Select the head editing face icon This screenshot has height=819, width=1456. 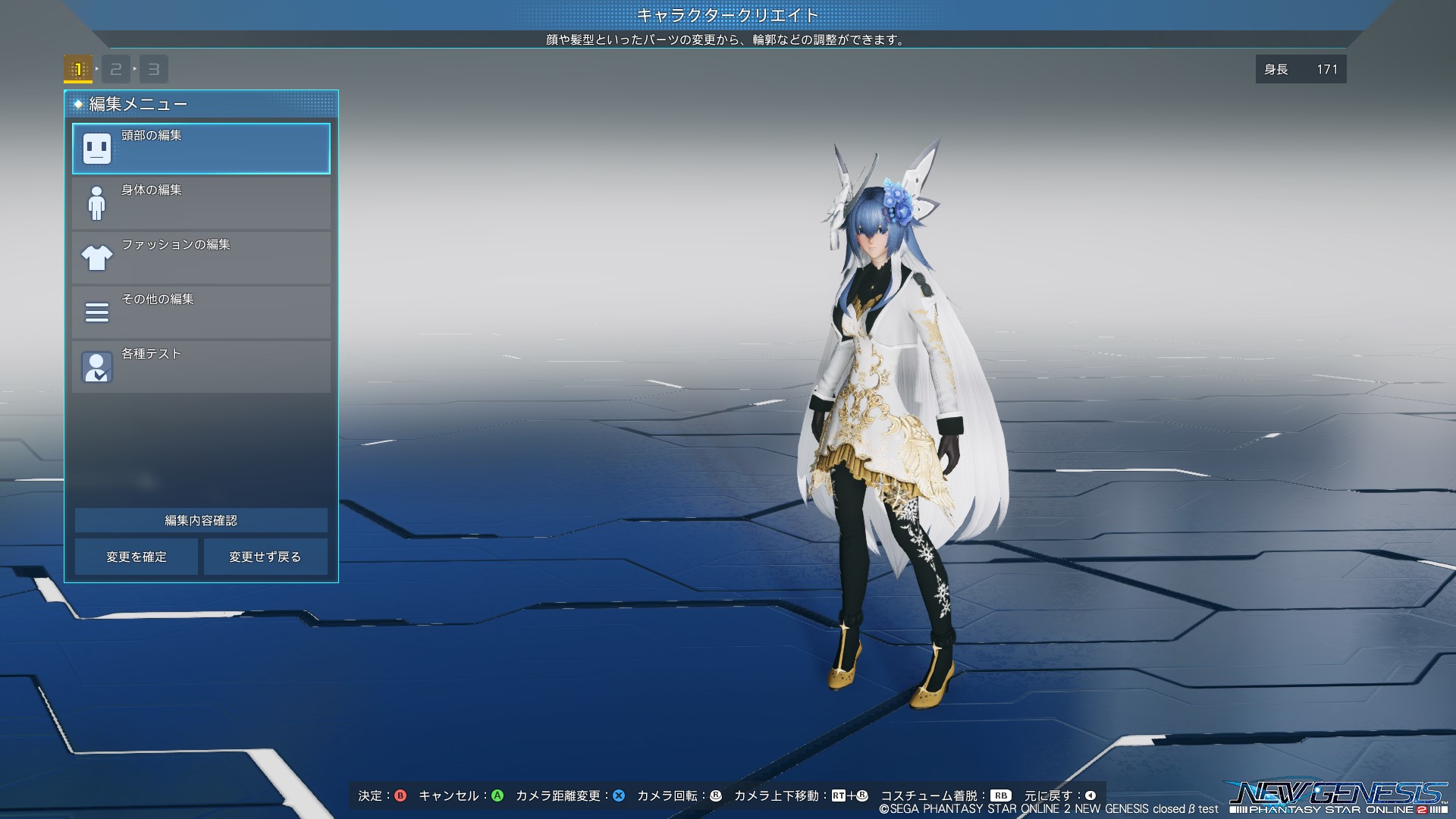[x=96, y=149]
